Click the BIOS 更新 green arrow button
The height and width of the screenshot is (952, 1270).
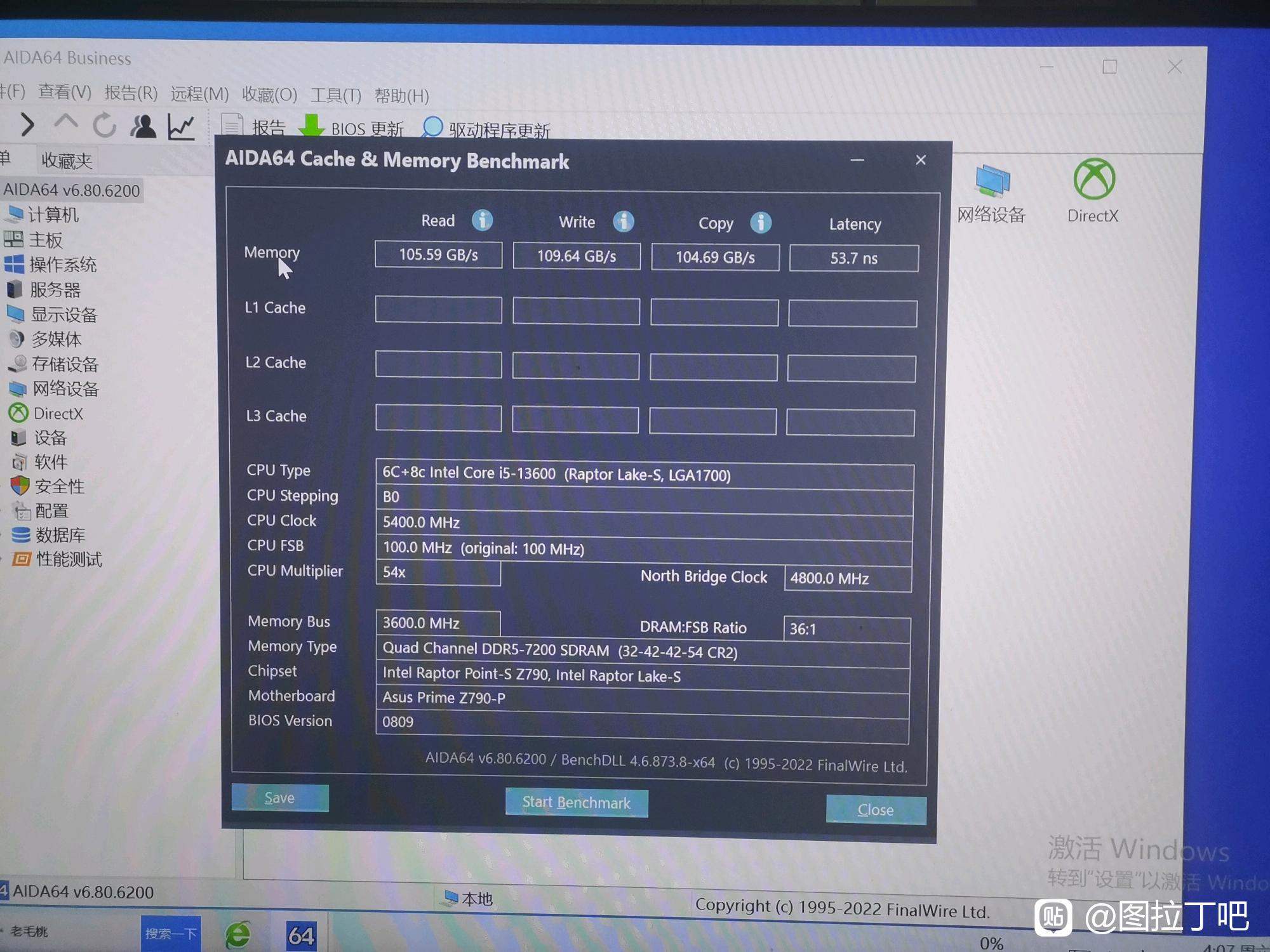[351, 128]
